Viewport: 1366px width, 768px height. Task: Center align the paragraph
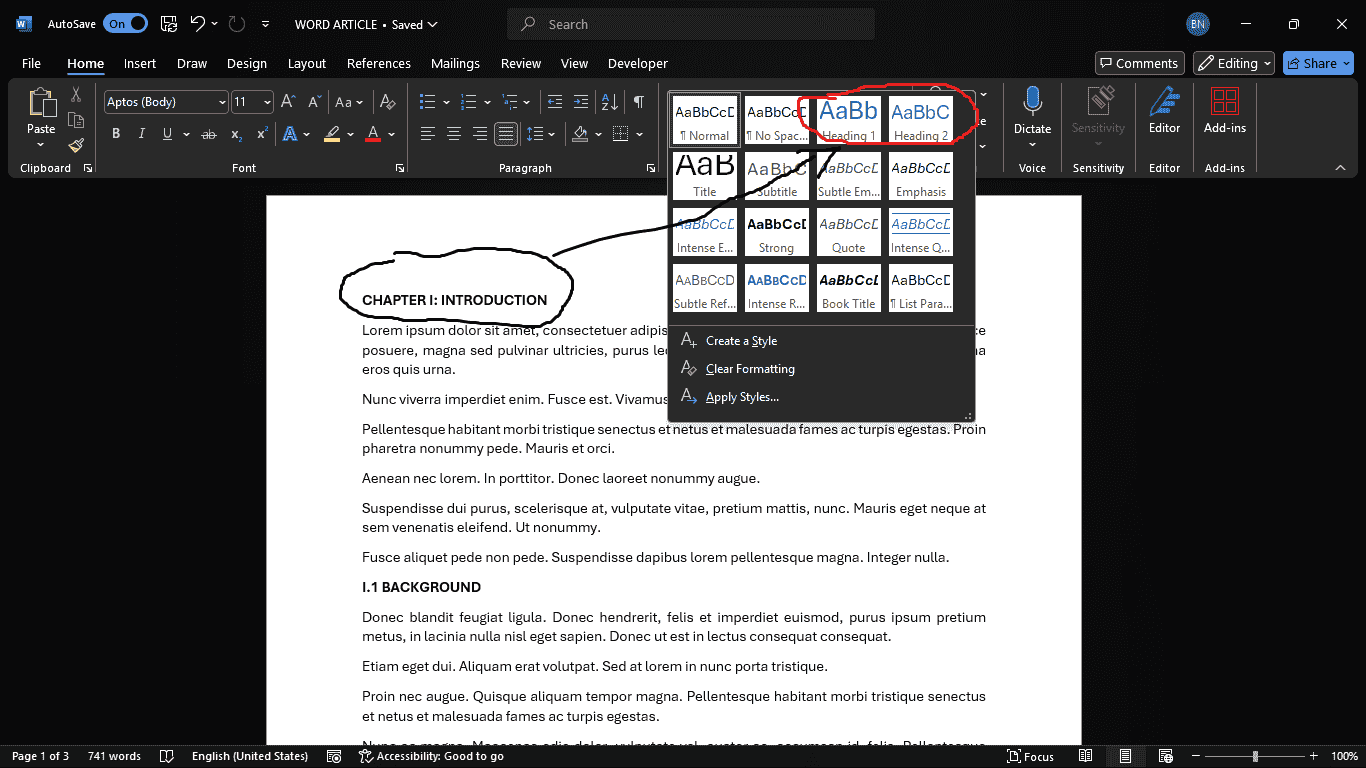[x=454, y=134]
